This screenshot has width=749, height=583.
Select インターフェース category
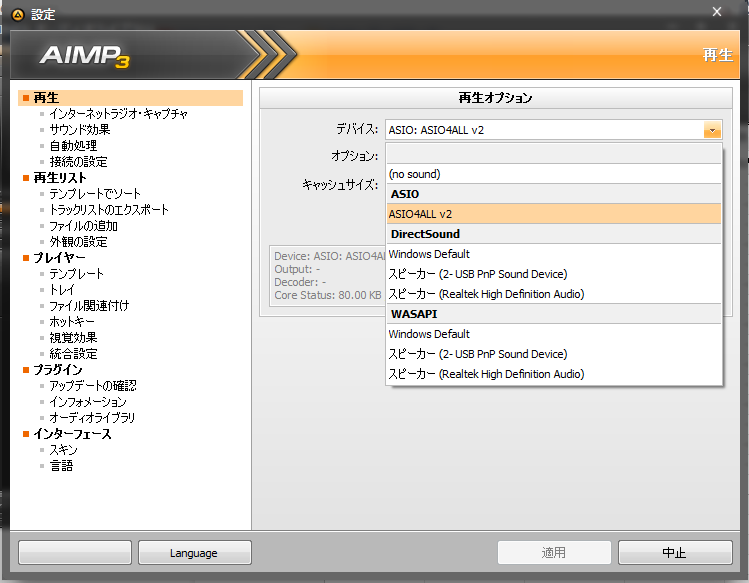click(x=72, y=434)
